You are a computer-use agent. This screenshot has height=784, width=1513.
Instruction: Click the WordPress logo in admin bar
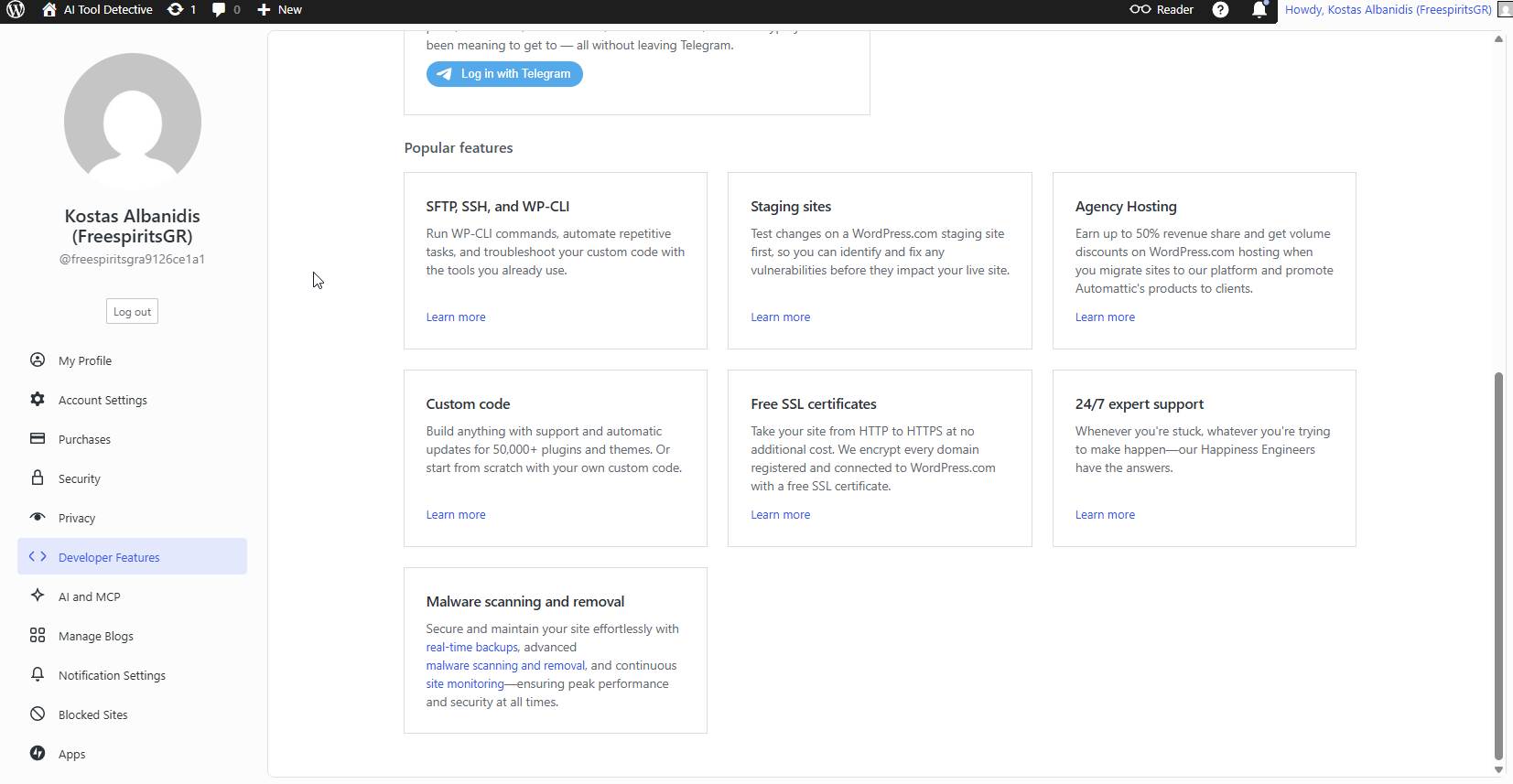[x=16, y=9]
